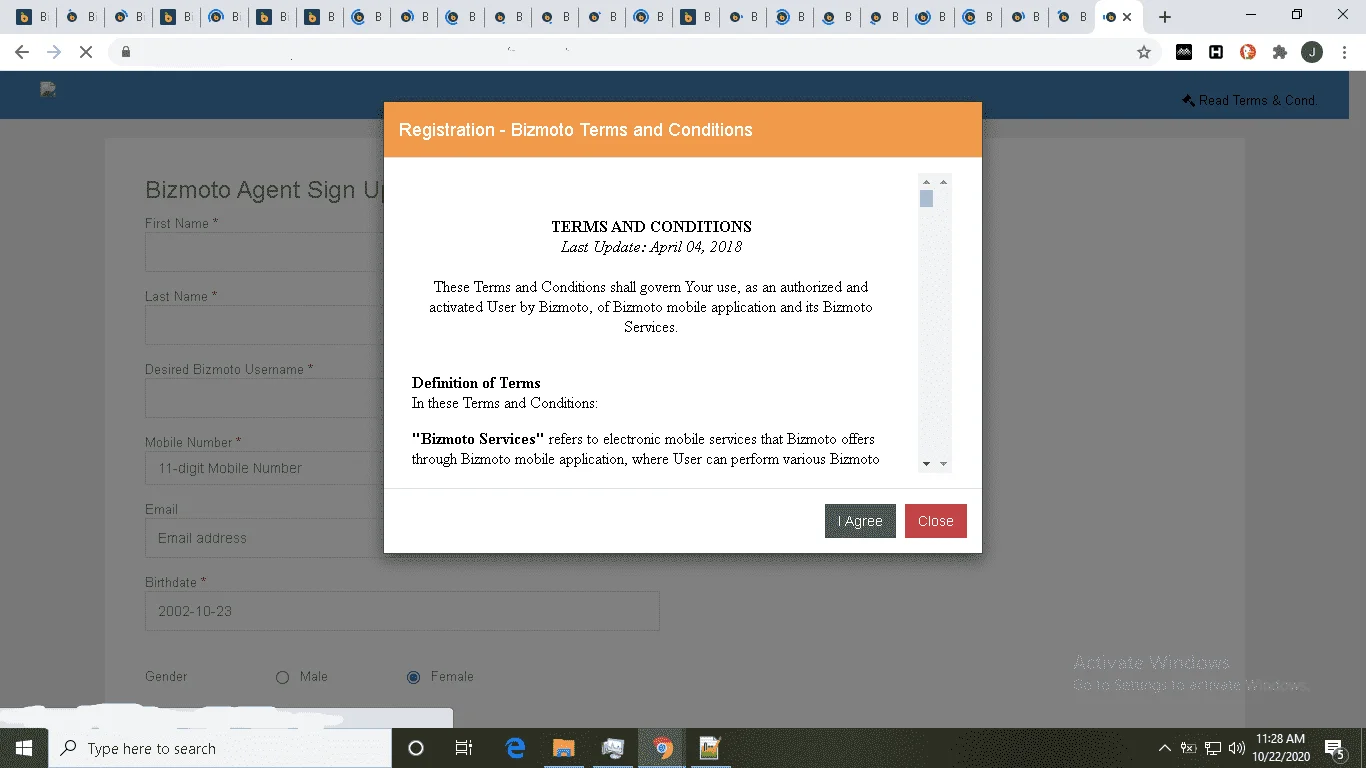The height and width of the screenshot is (768, 1366).
Task: Click the dialog title "Registration - Bizmoto Terms and Conditions"
Action: click(x=575, y=130)
